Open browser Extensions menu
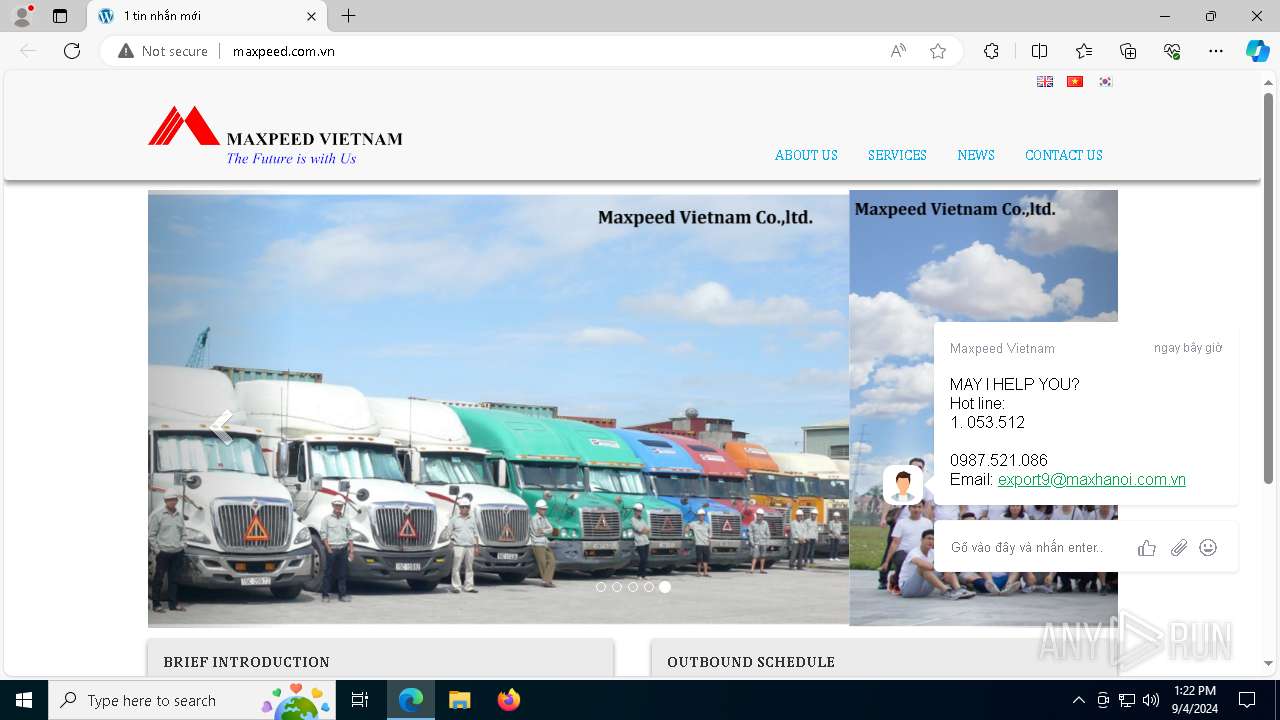1280x720 pixels. point(991,51)
